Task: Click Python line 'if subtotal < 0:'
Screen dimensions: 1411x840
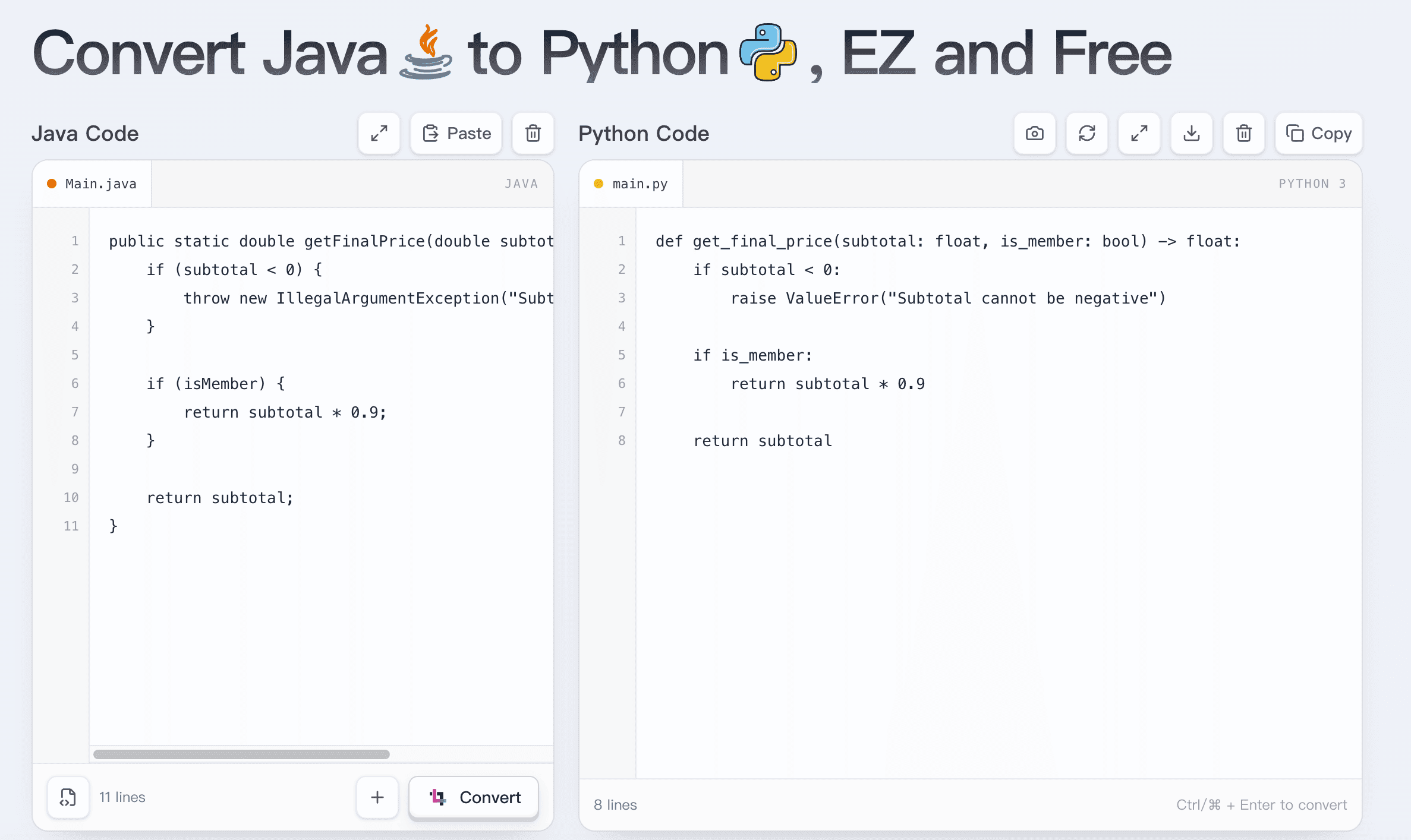Action: coord(767,270)
